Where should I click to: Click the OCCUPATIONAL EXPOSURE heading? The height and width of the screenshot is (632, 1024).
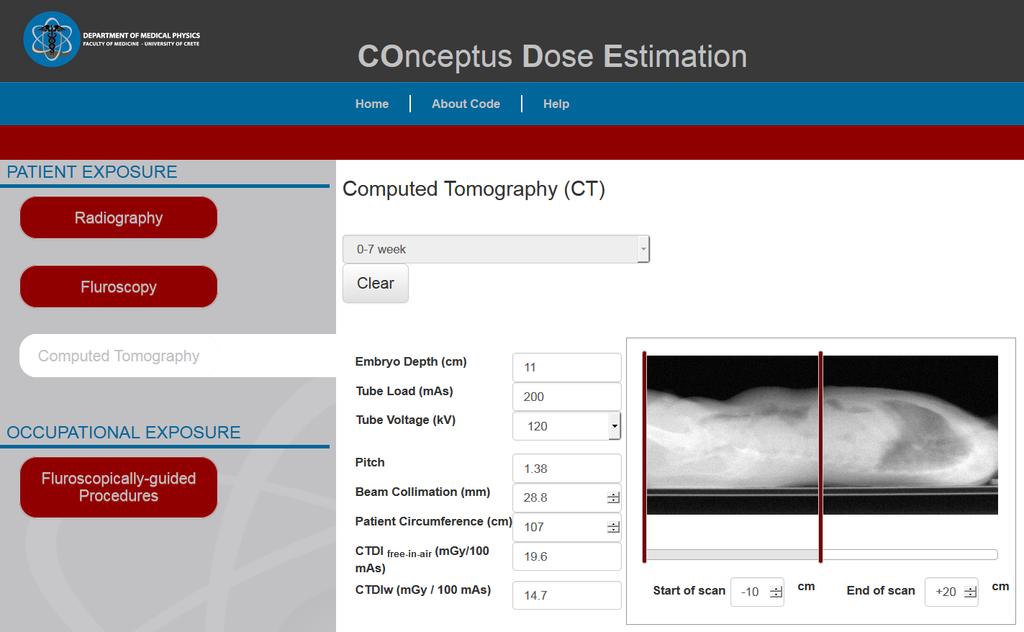[x=123, y=432]
